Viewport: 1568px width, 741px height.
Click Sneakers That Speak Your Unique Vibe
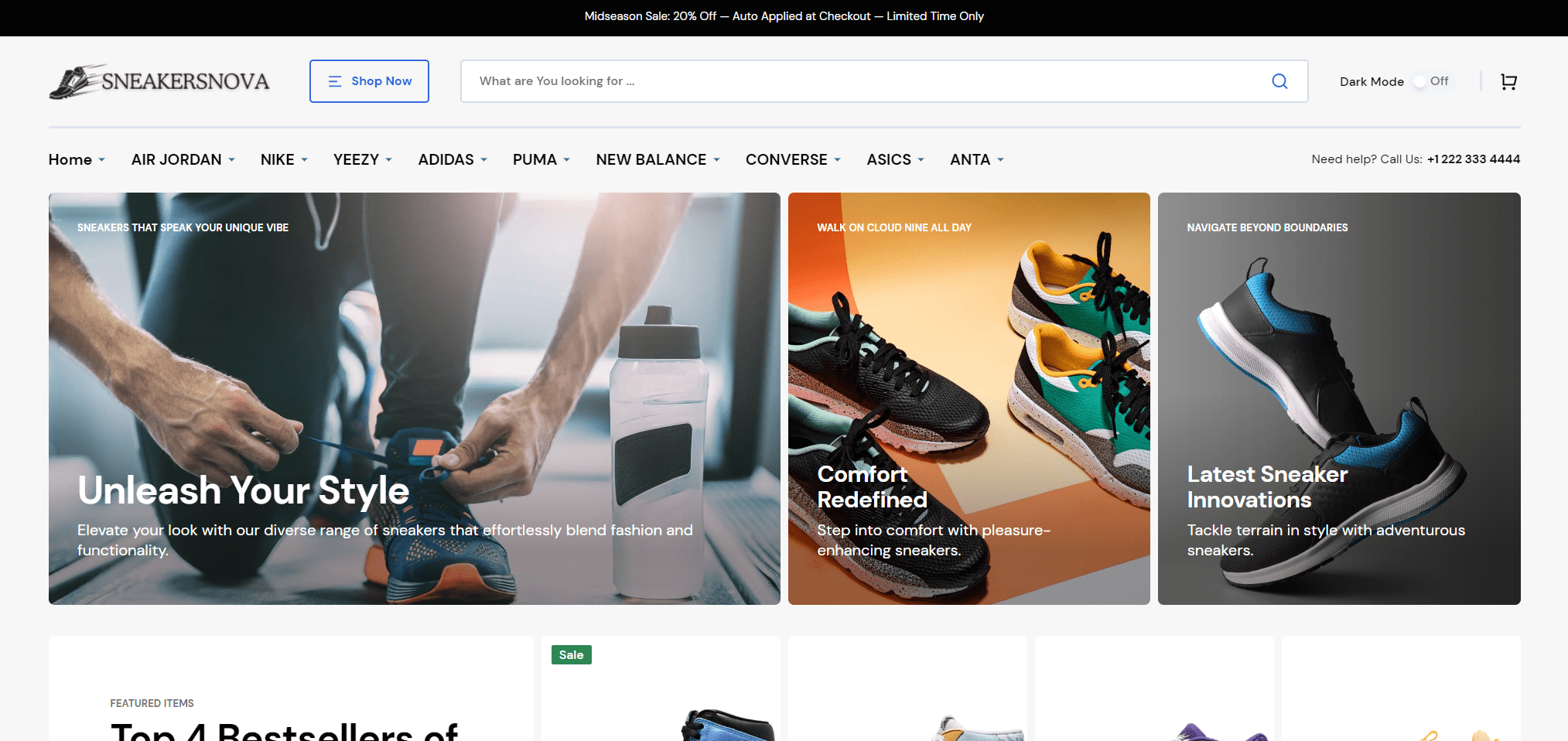(x=183, y=227)
